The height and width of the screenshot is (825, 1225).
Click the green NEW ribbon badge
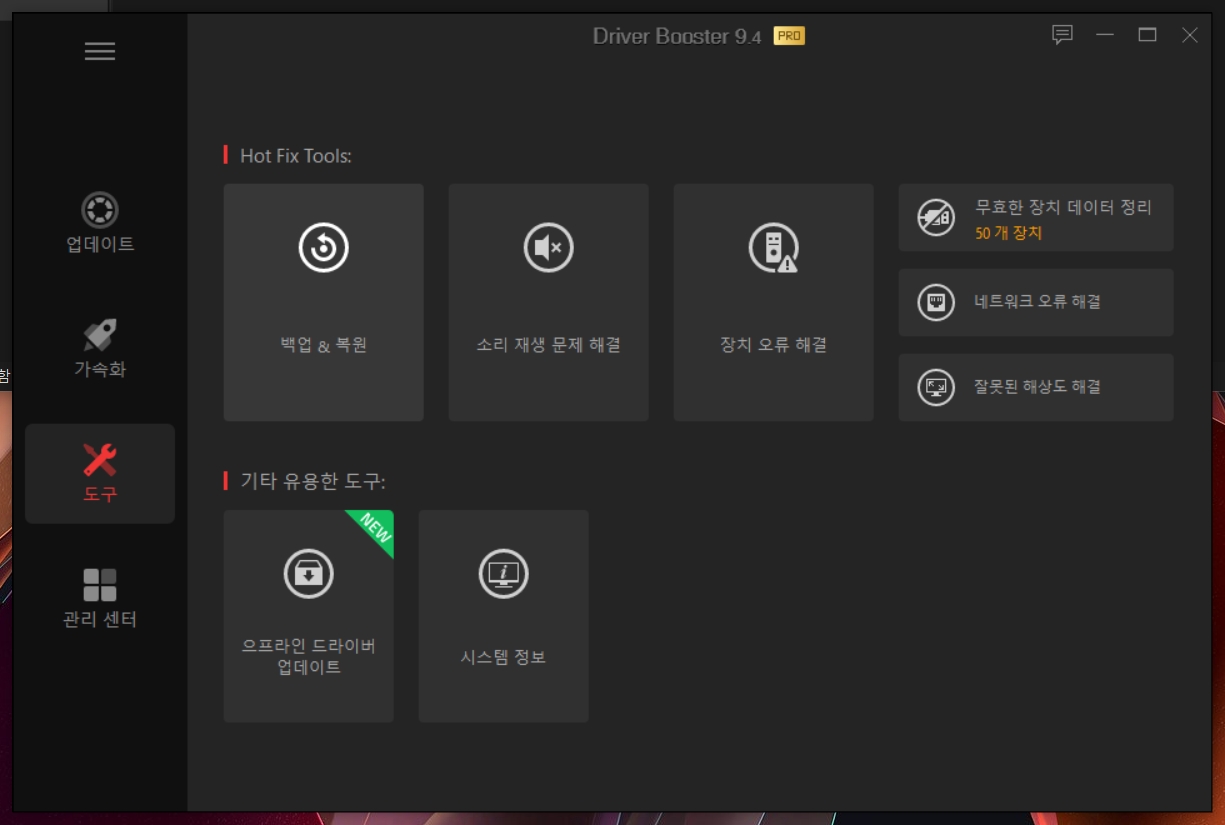[x=373, y=530]
